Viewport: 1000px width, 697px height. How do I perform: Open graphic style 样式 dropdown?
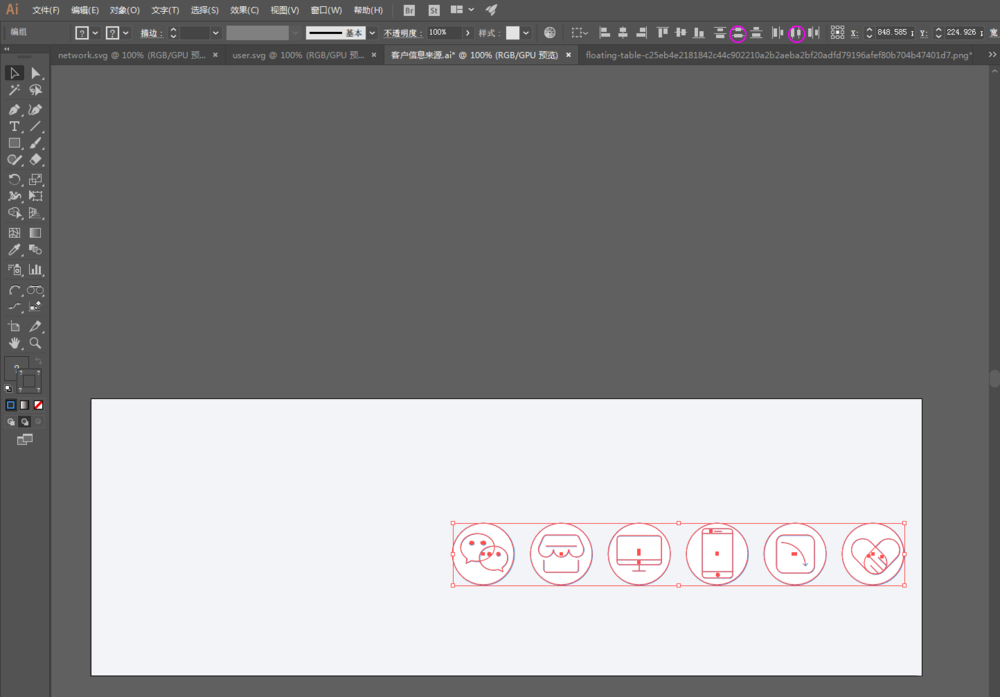click(x=526, y=33)
